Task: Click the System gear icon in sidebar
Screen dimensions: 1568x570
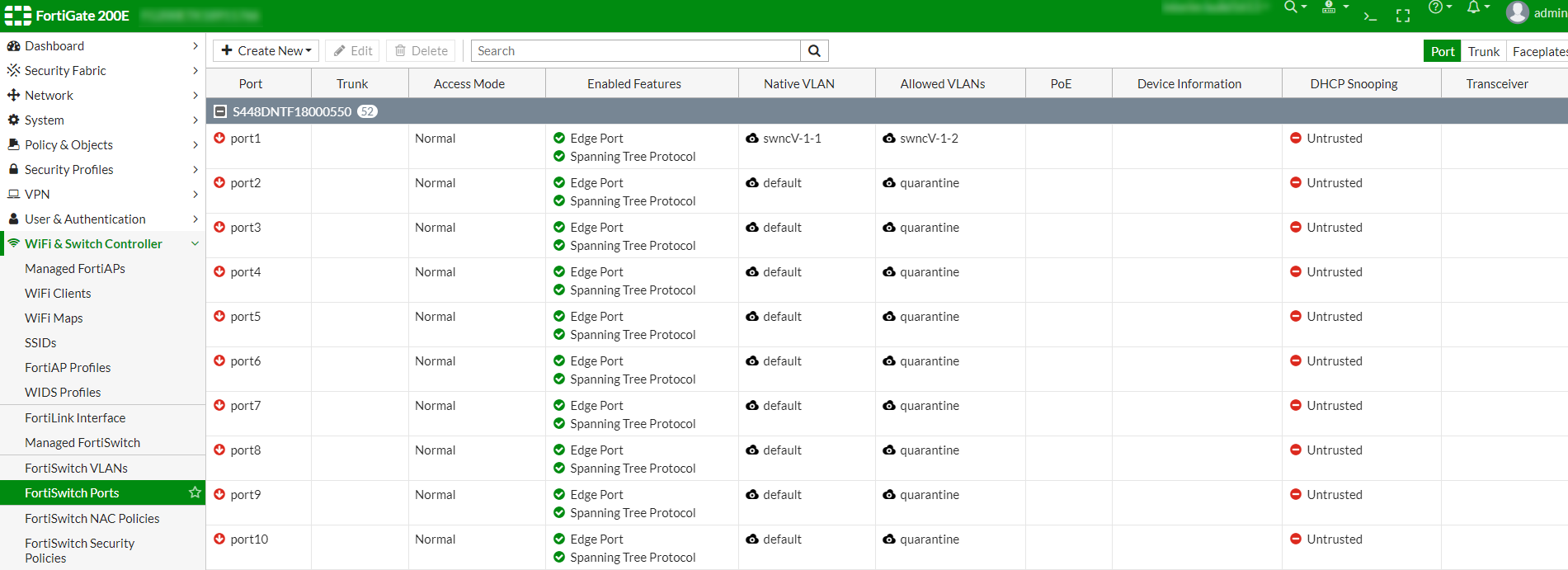Action: 13,120
